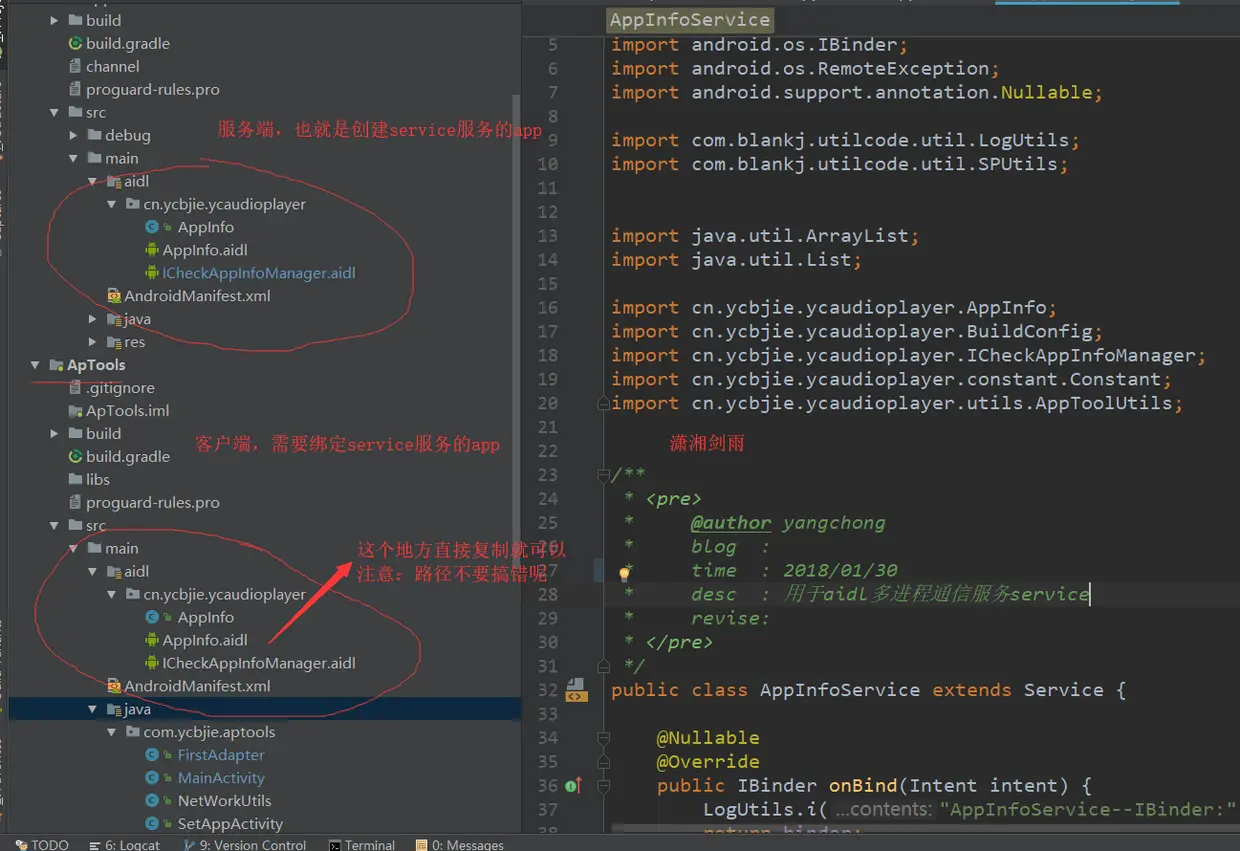Viewport: 1240px width, 851px height.
Task: Click line number 16 in the gutter
Action: click(547, 308)
